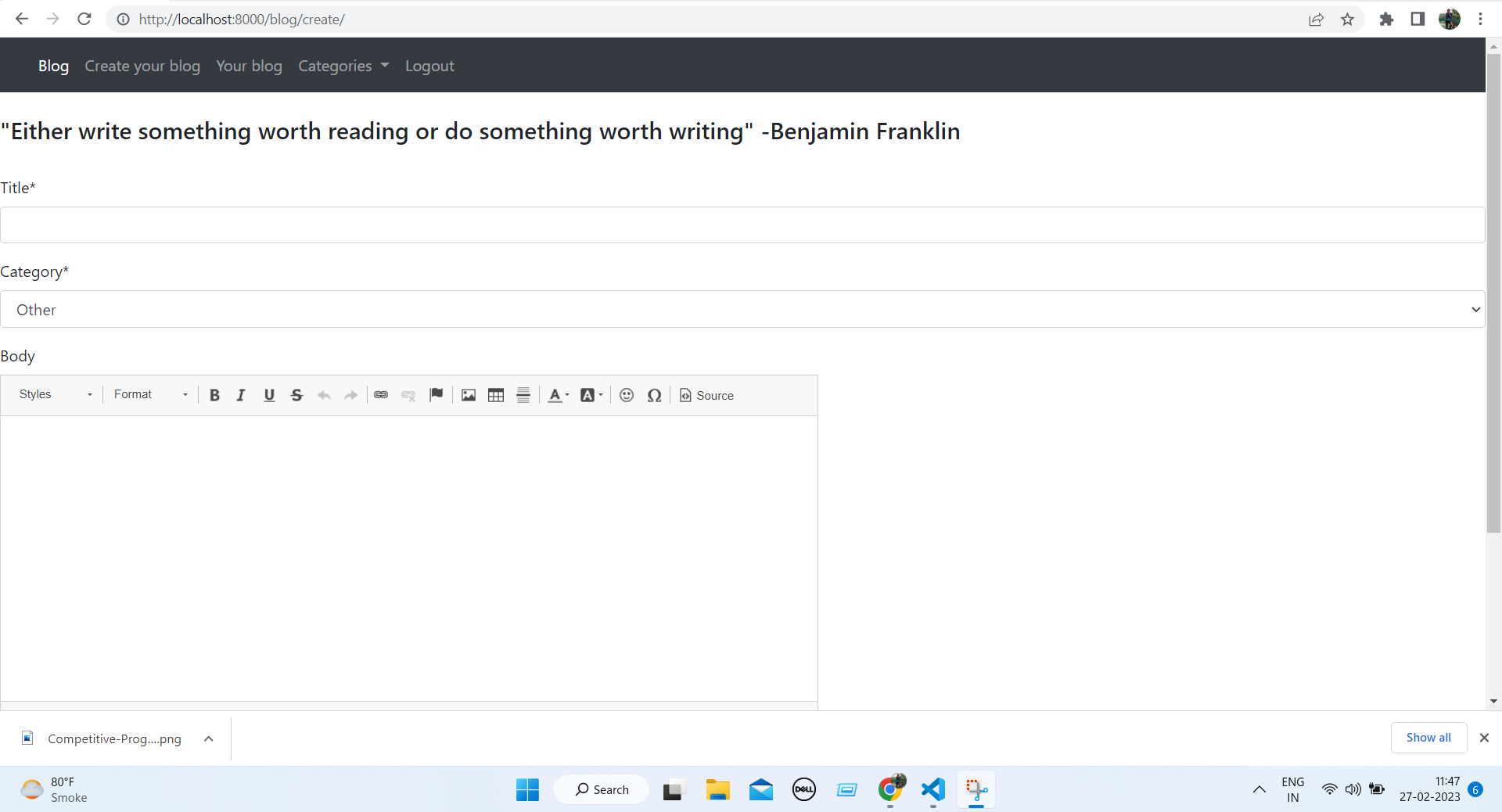Open File Explorer from taskbar

(717, 789)
